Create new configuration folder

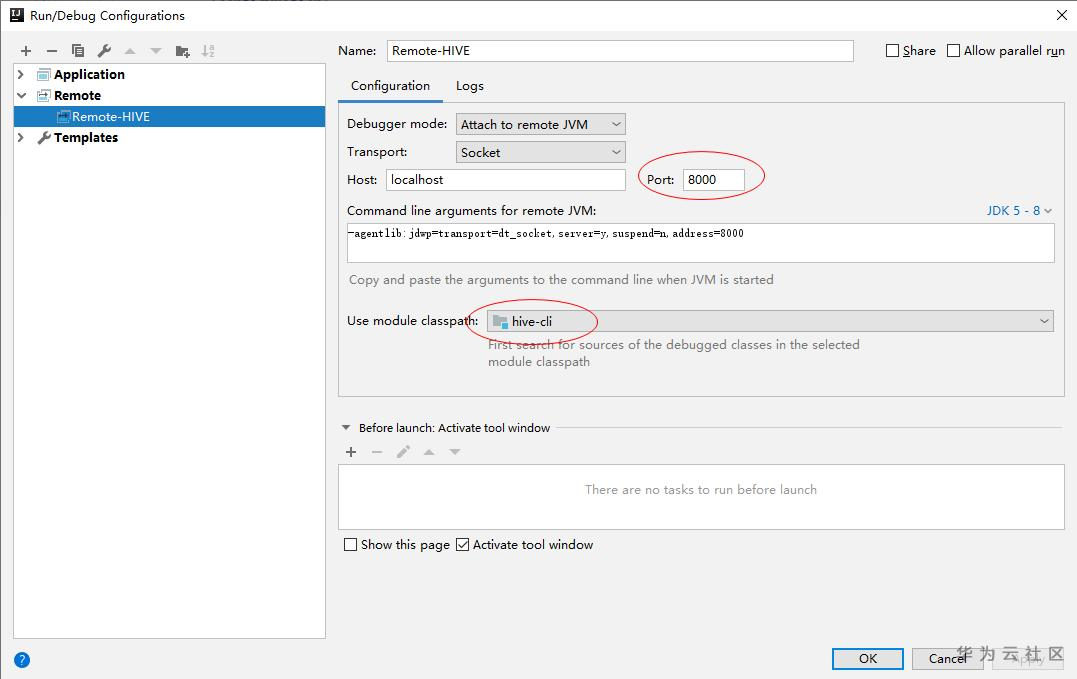click(x=182, y=51)
